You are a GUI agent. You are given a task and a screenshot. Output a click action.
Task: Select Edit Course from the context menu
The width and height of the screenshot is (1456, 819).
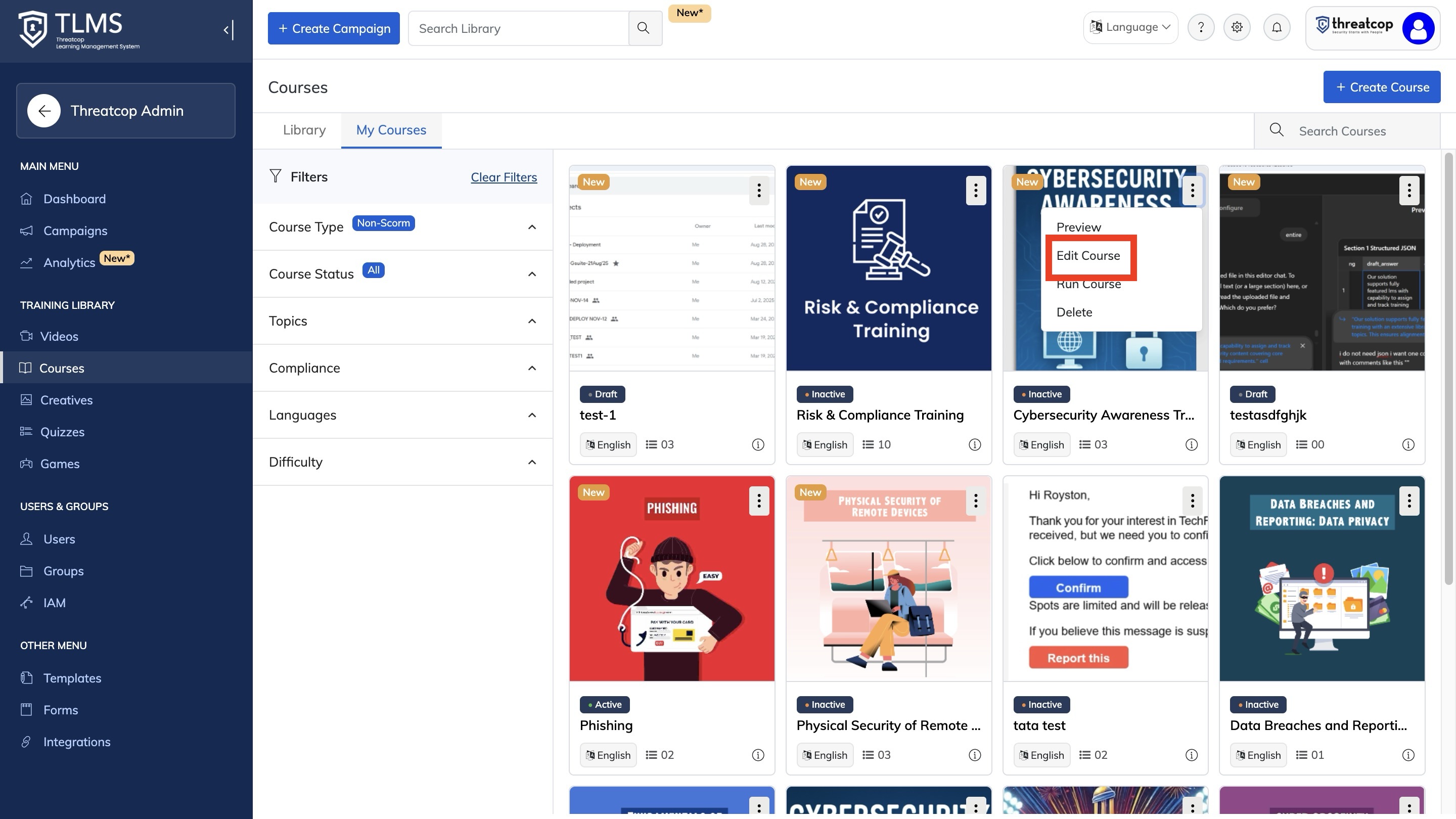point(1088,255)
